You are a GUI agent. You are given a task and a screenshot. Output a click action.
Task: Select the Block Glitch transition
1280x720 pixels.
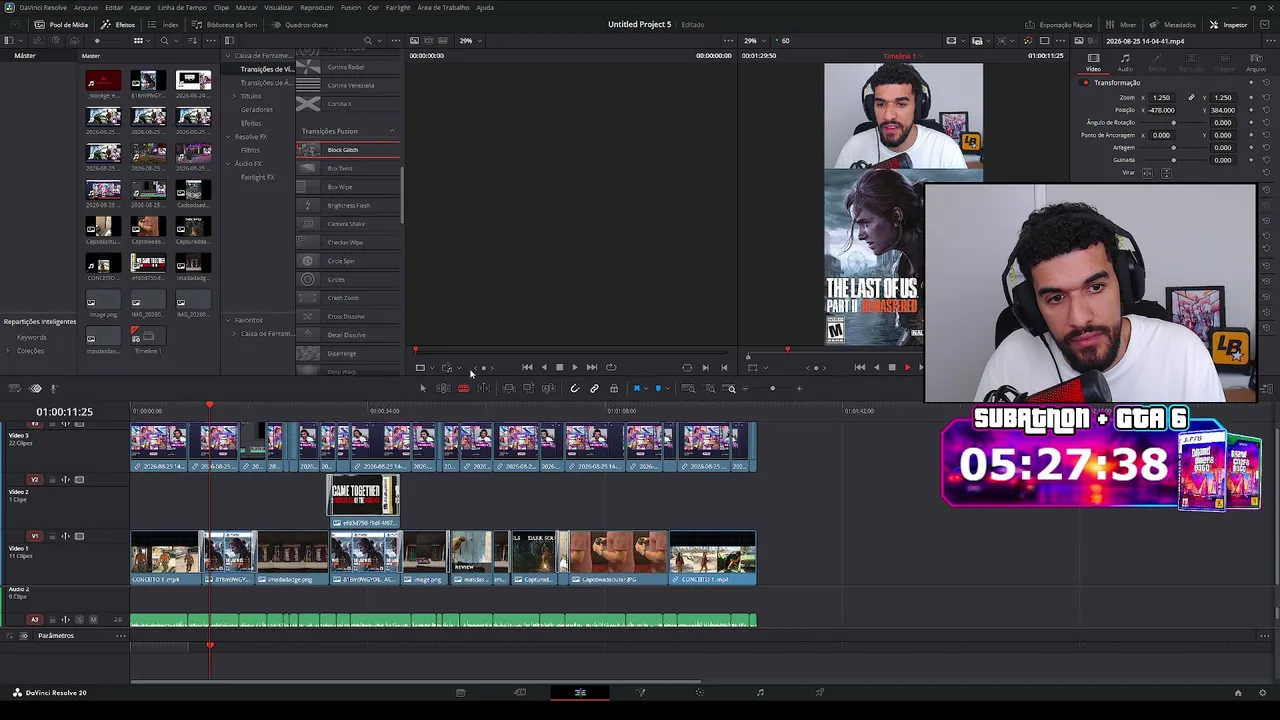click(x=348, y=150)
